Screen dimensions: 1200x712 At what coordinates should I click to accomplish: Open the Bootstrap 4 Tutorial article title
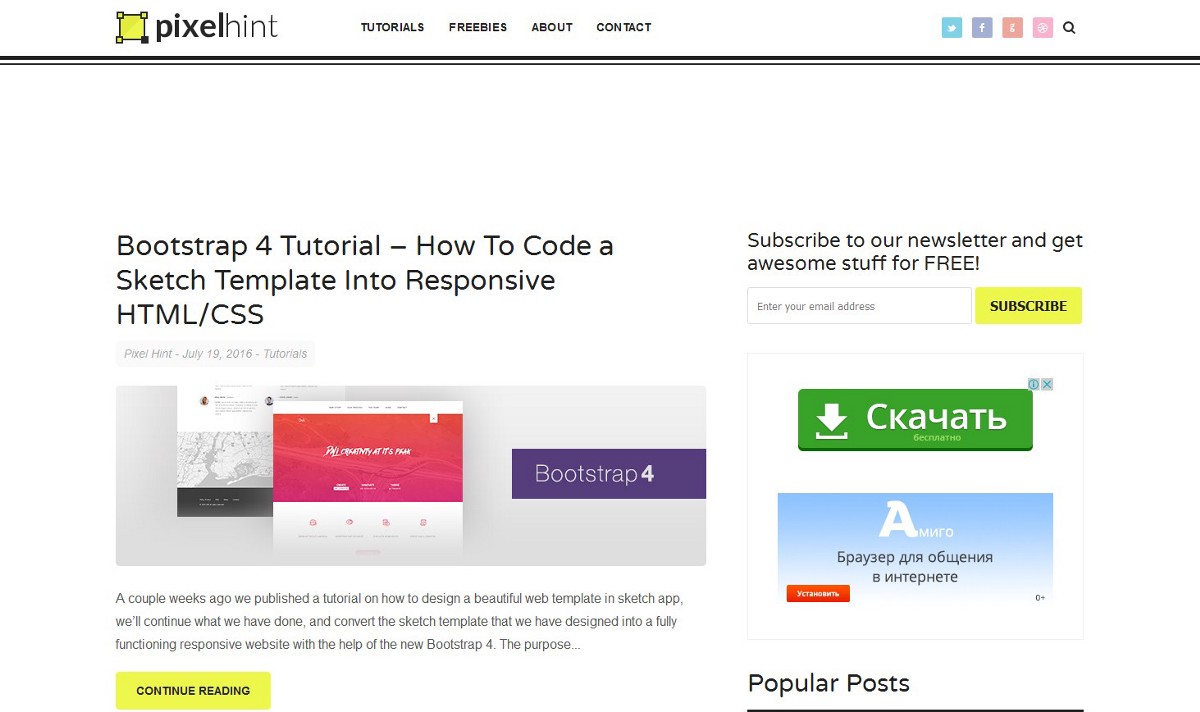(365, 280)
